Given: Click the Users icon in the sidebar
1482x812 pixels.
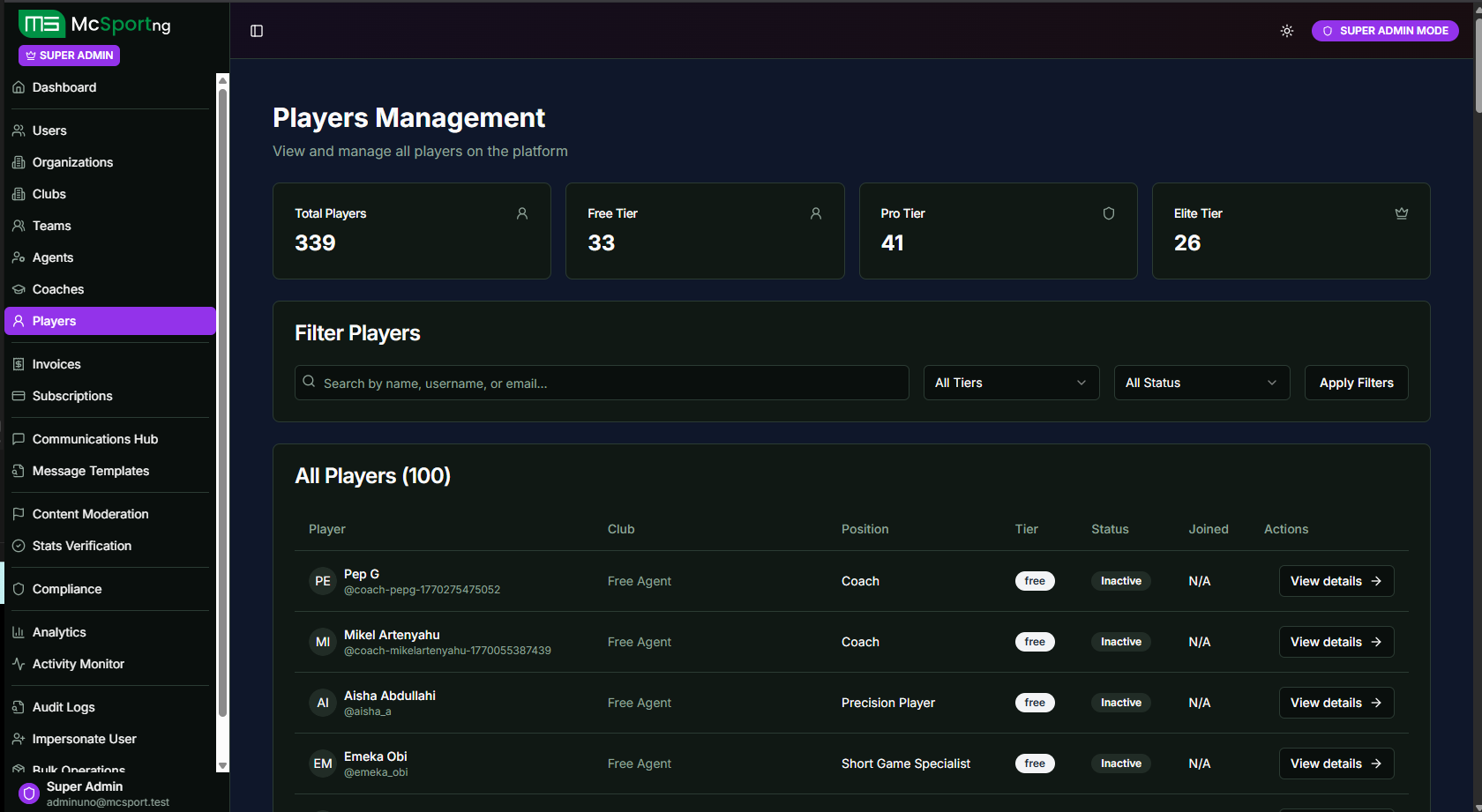Looking at the screenshot, I should tap(19, 130).
